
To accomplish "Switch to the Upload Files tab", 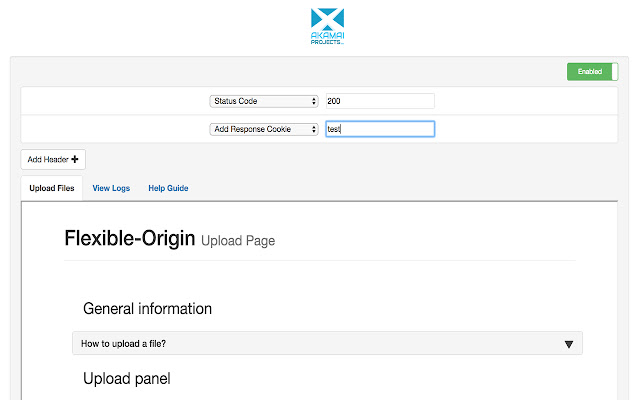I will click(x=52, y=188).
